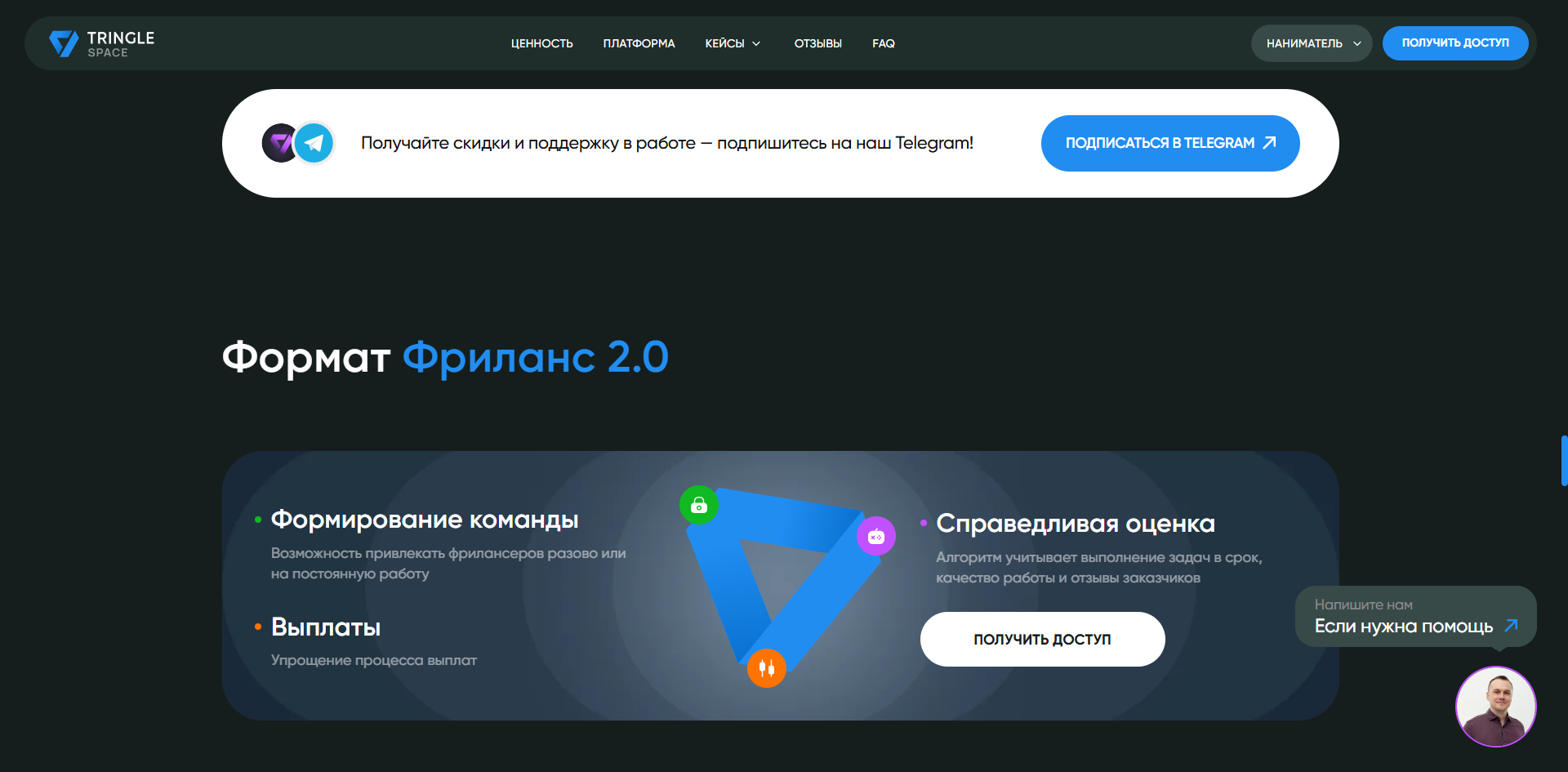Click the page scrollbar thumb

1564,461
